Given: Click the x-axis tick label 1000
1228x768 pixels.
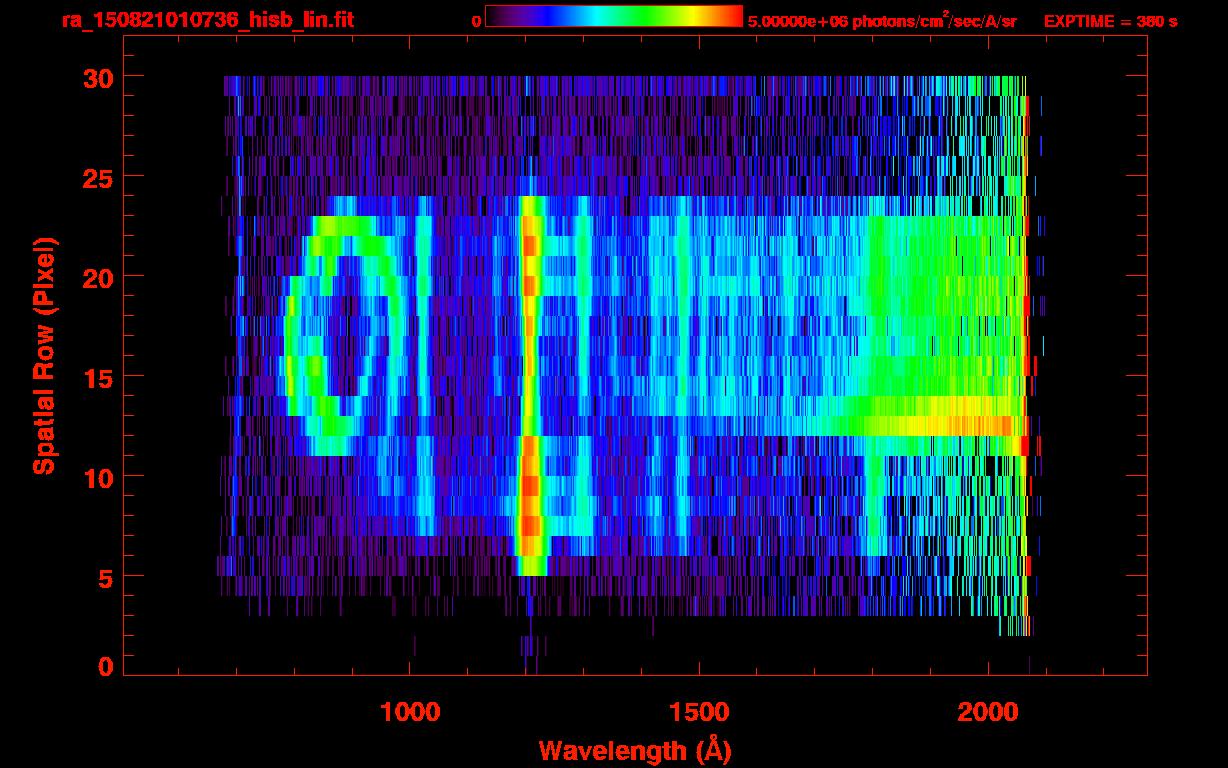Looking at the screenshot, I should 411,711.
